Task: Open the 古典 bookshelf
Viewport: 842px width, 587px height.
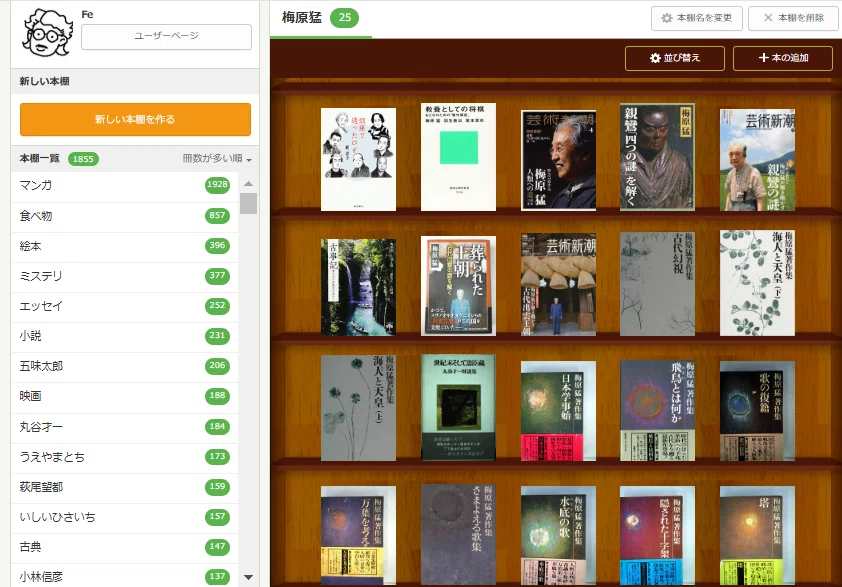Action: coord(124,547)
